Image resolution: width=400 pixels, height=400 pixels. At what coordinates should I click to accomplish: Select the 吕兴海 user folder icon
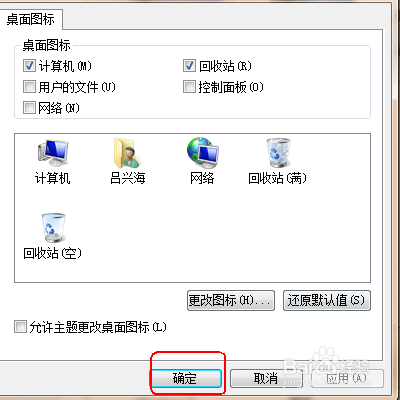(127, 153)
